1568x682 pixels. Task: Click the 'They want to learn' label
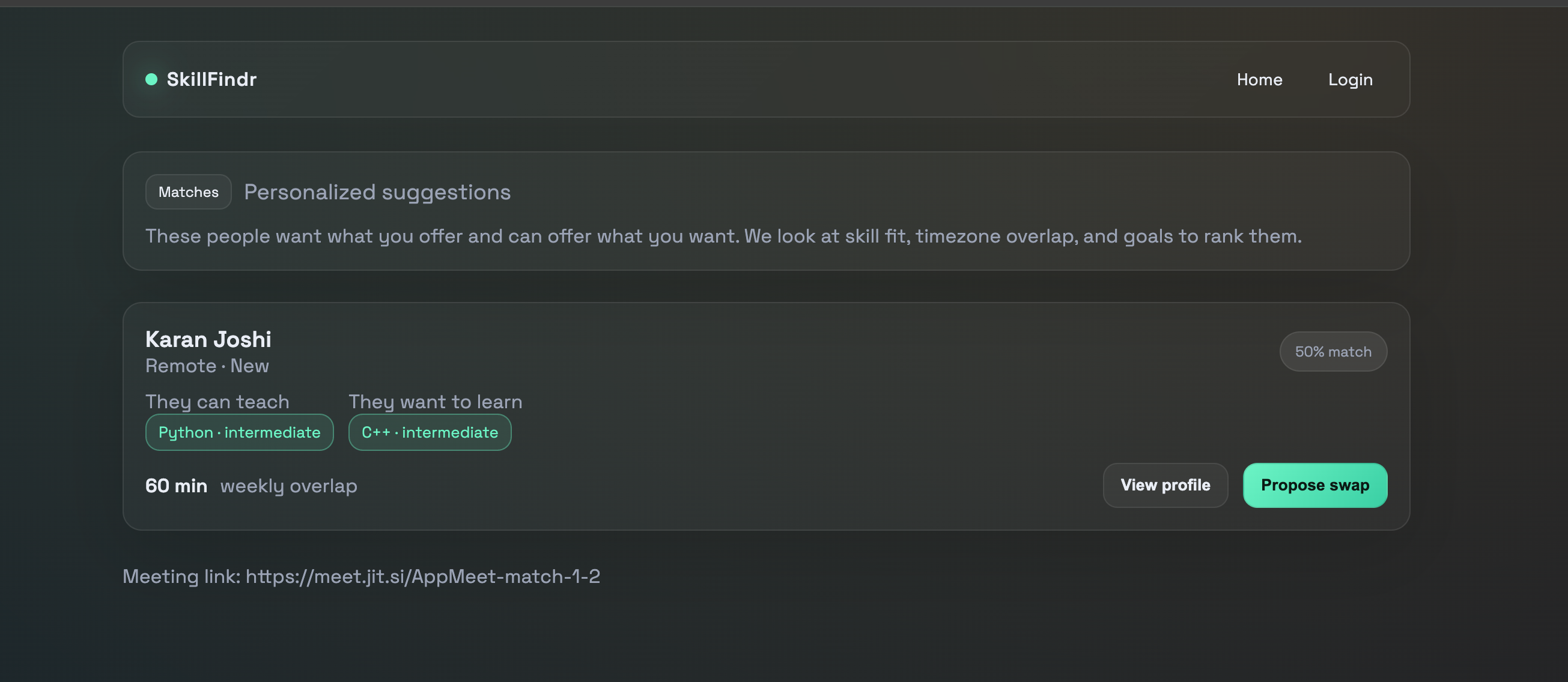tap(434, 402)
